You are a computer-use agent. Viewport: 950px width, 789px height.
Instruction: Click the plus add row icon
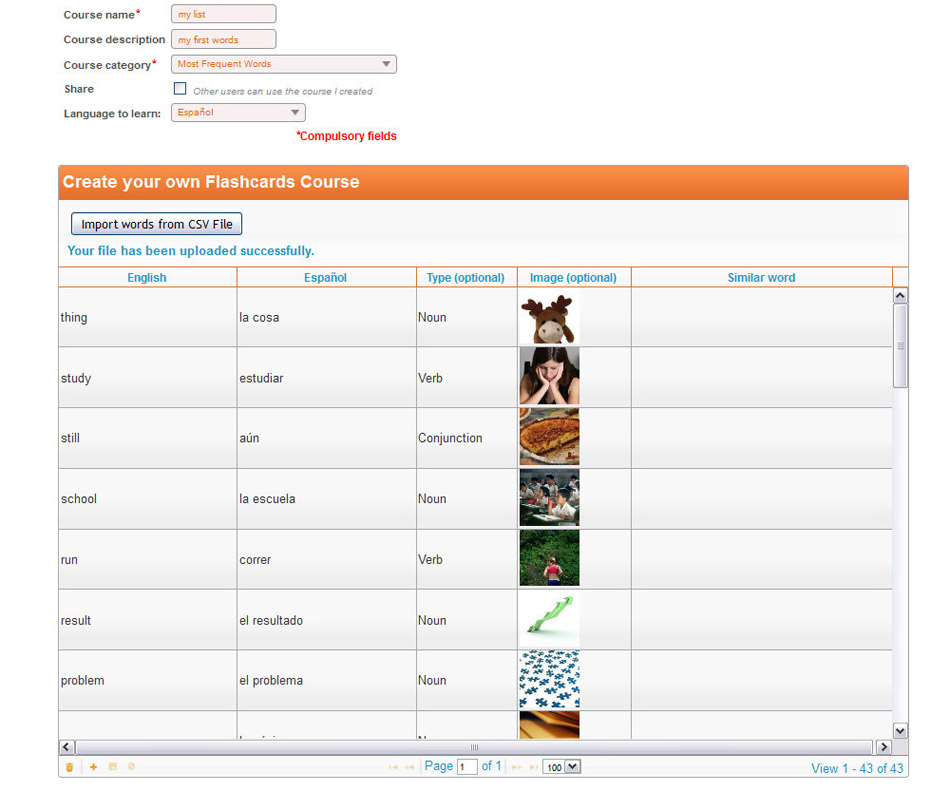click(x=94, y=767)
